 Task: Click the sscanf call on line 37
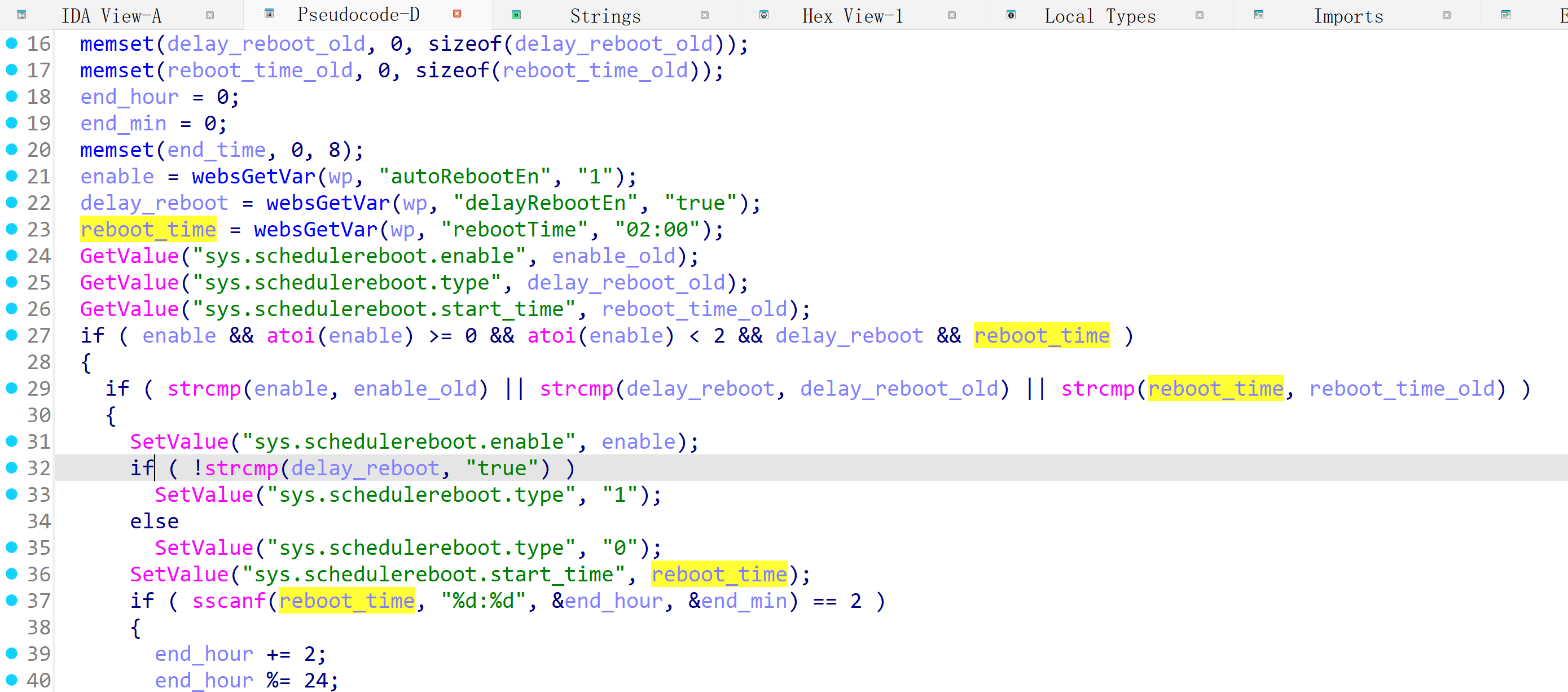pos(229,601)
